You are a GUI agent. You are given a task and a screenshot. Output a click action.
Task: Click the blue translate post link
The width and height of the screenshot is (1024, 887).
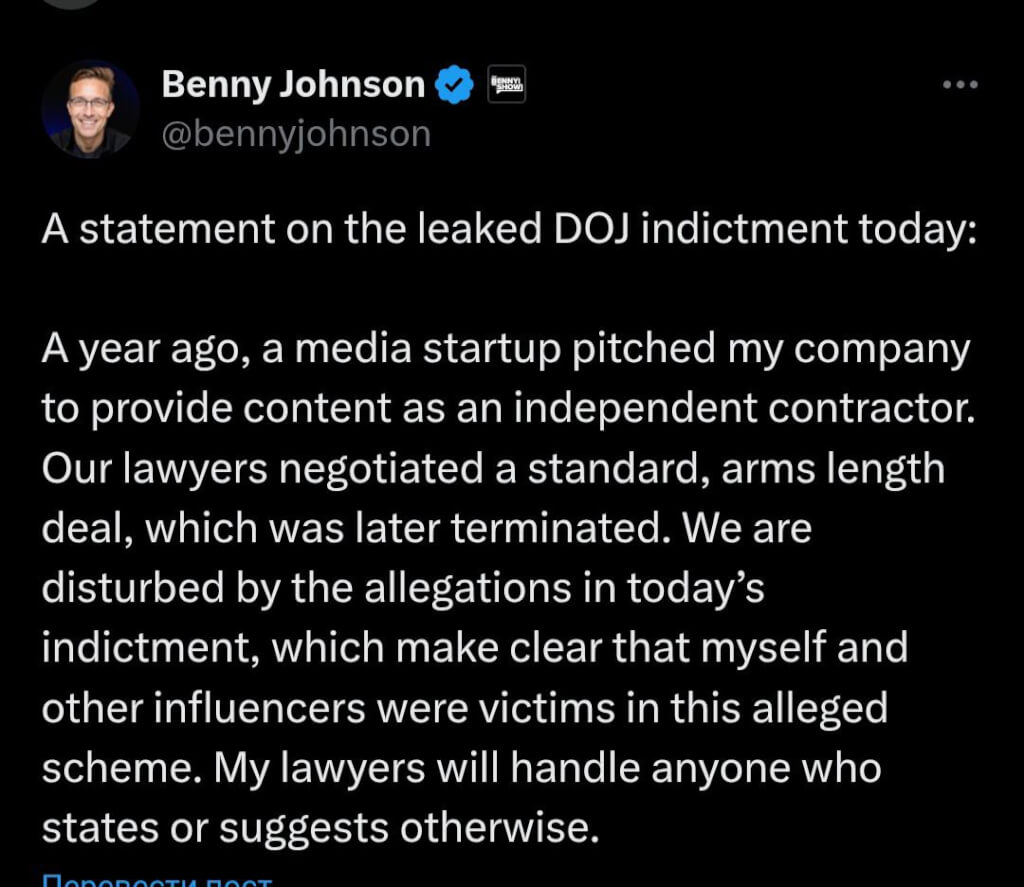pos(156,880)
